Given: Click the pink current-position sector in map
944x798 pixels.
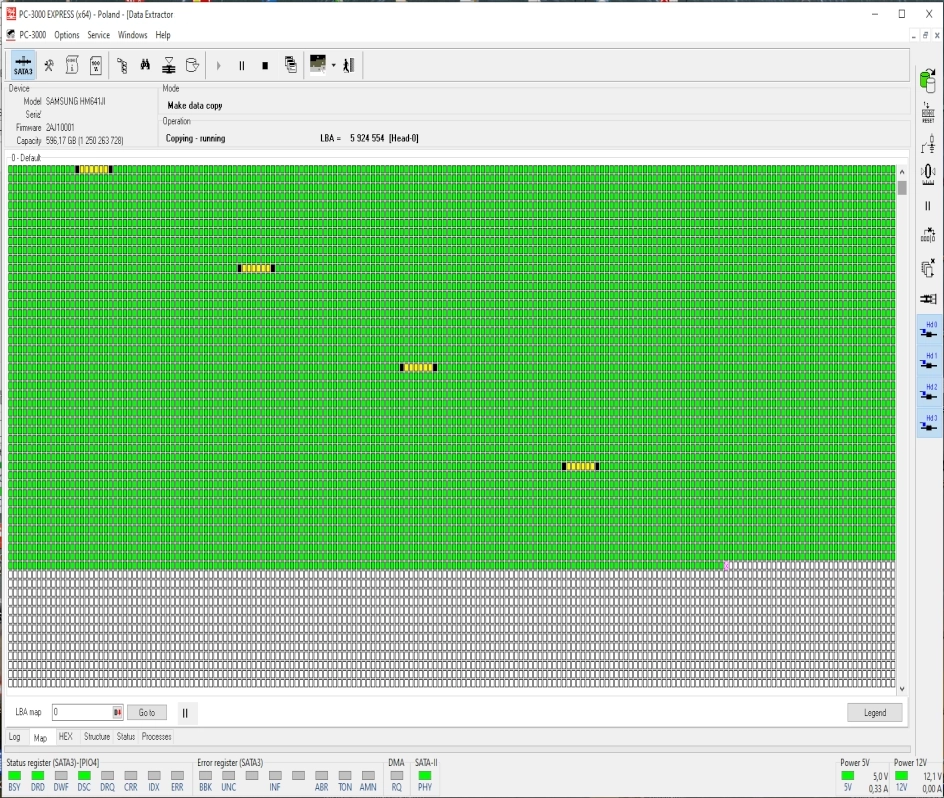Looking at the screenshot, I should (726, 566).
